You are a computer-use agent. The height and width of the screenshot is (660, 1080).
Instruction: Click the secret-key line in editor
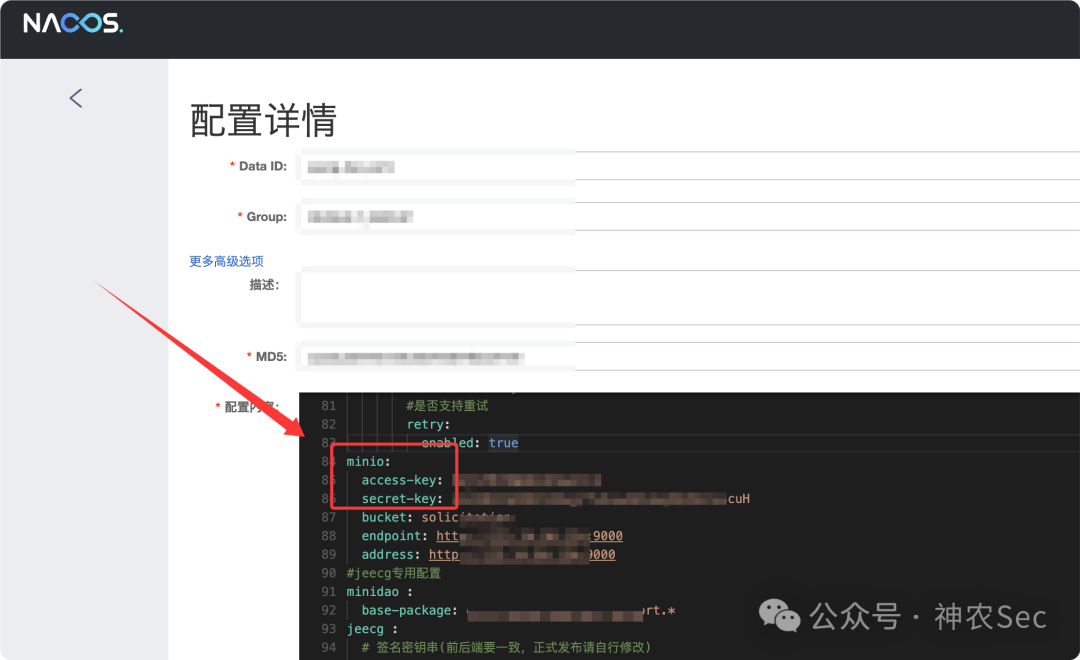[555, 499]
